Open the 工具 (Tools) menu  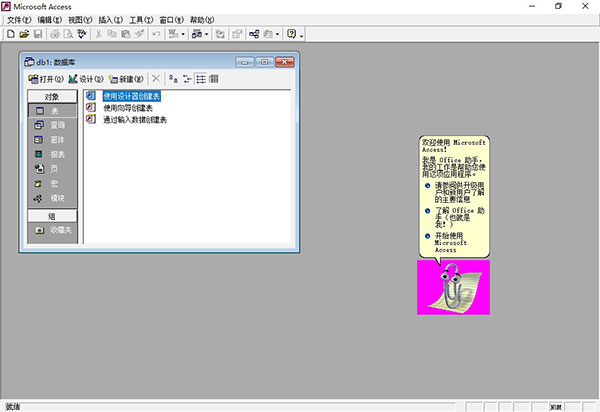point(141,20)
